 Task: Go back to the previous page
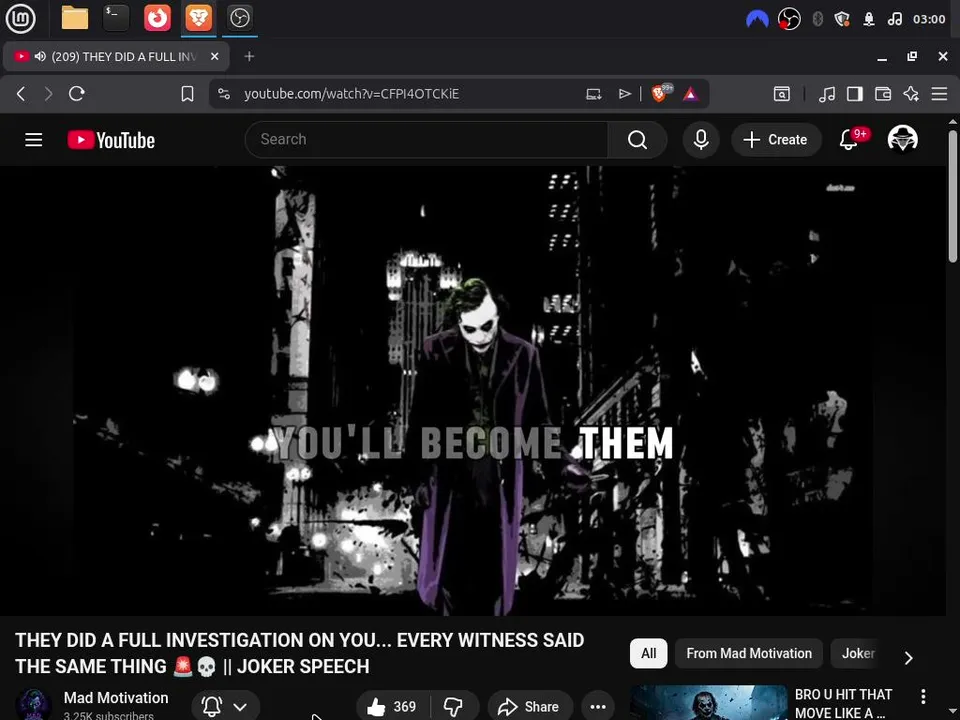point(21,94)
